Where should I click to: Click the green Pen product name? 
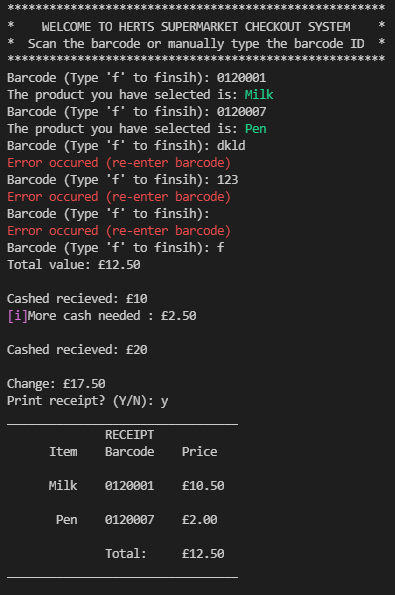[x=255, y=129]
